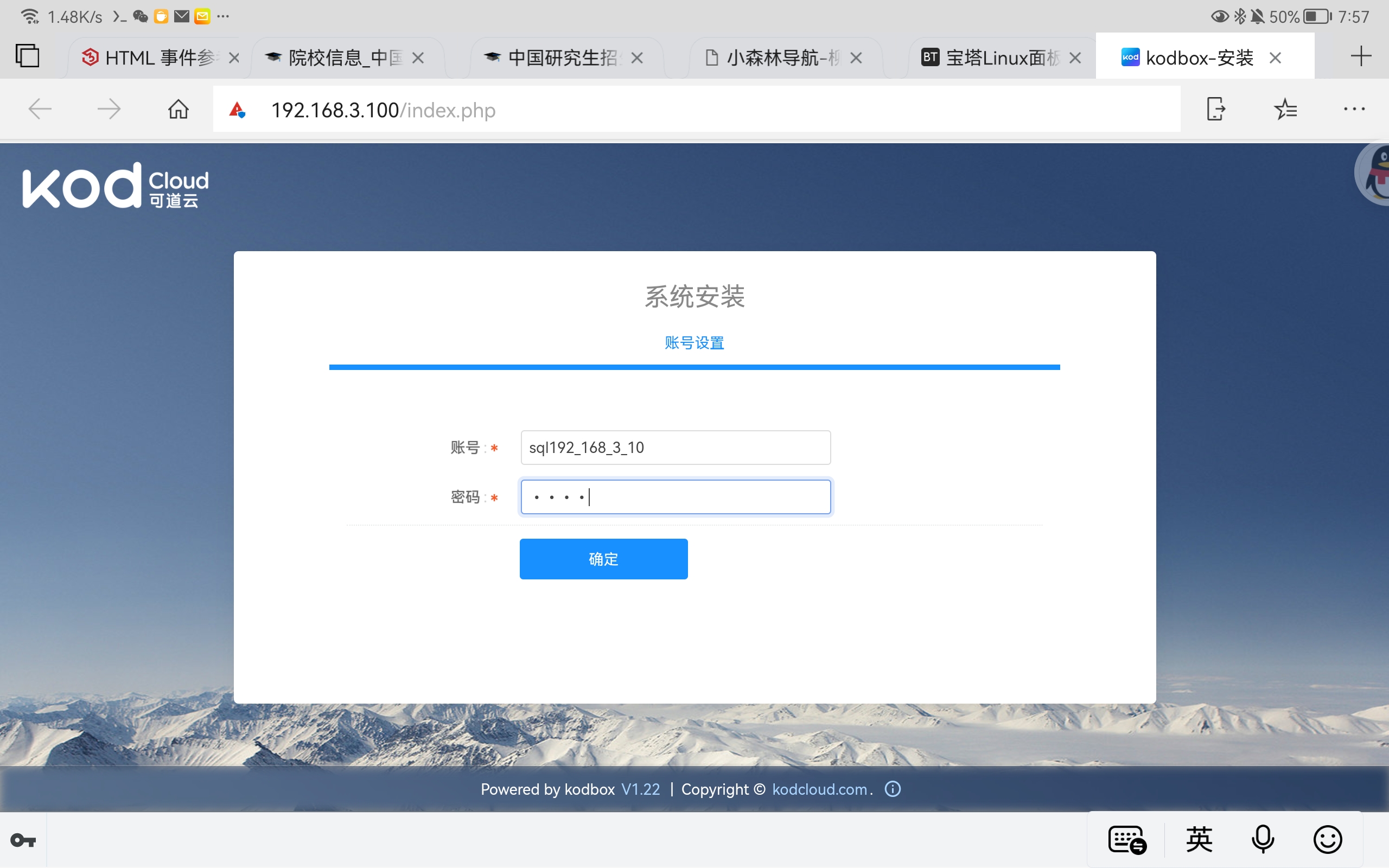Viewport: 1389px width, 868px height.
Task: Select the 账号设置 step tab
Action: tap(694, 343)
